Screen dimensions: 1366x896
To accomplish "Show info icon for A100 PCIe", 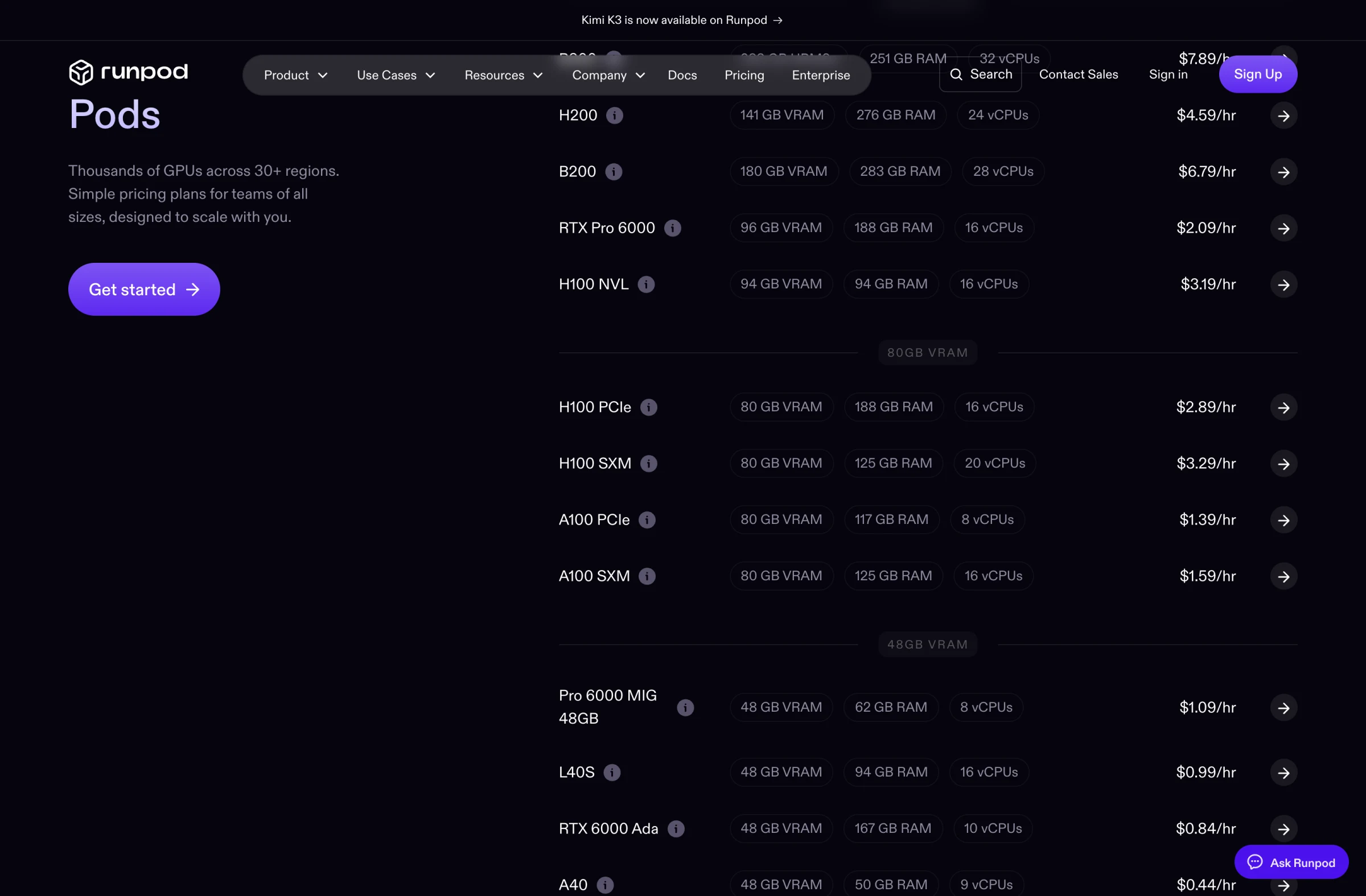I will pyautogui.click(x=647, y=519).
